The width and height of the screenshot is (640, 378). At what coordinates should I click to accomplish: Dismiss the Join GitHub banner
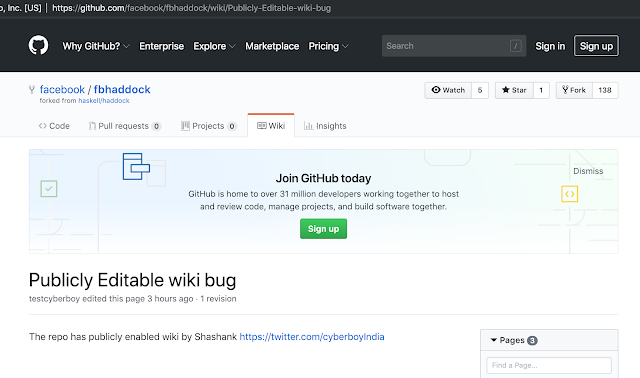pos(588,171)
